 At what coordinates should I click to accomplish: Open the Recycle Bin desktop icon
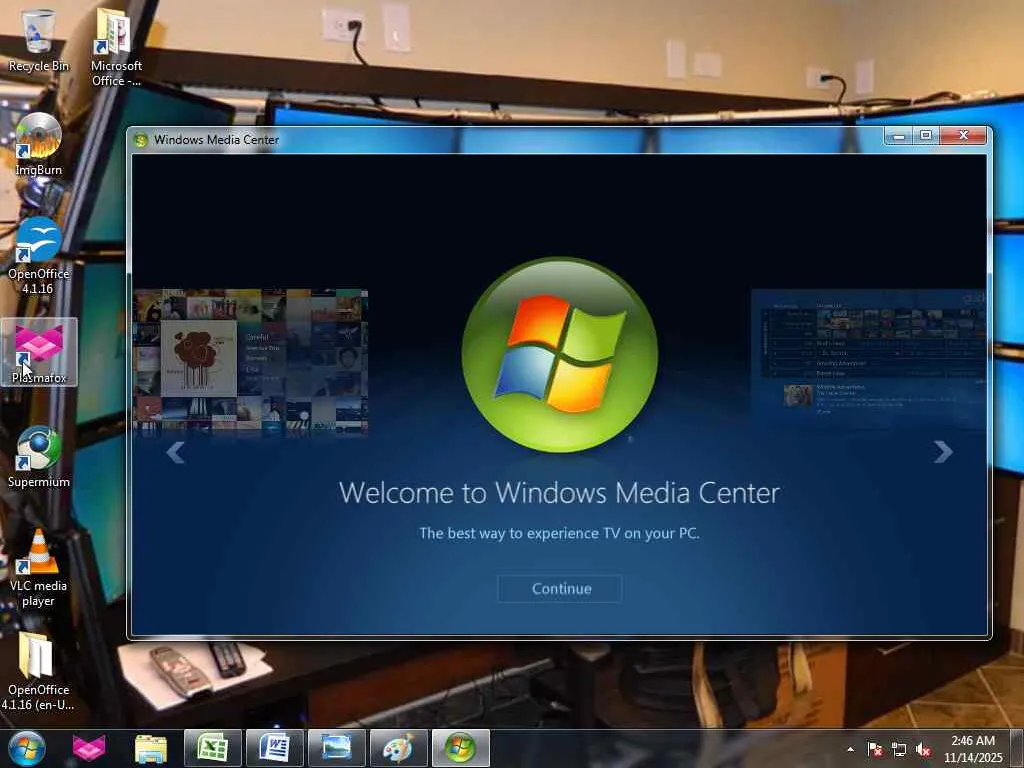[39, 40]
